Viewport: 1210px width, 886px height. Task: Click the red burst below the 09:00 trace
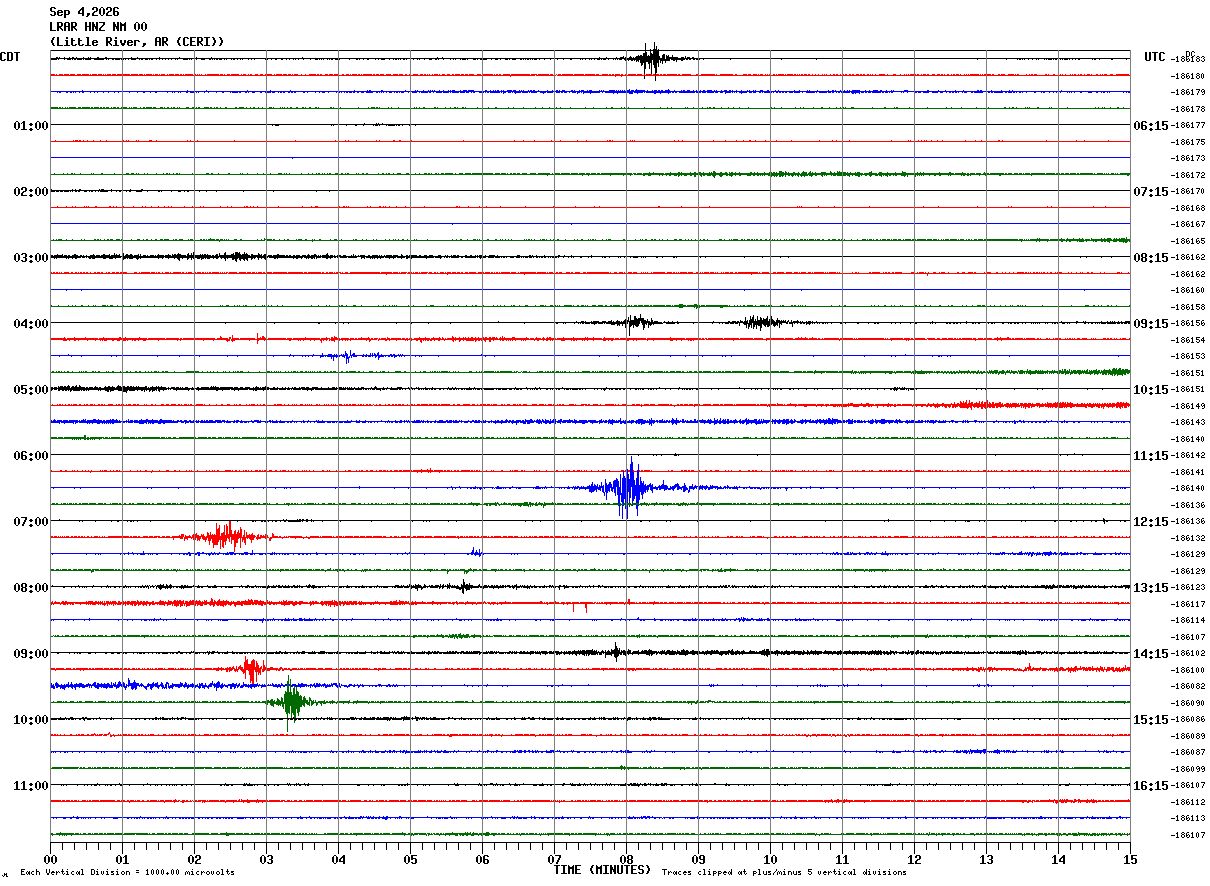(251, 668)
